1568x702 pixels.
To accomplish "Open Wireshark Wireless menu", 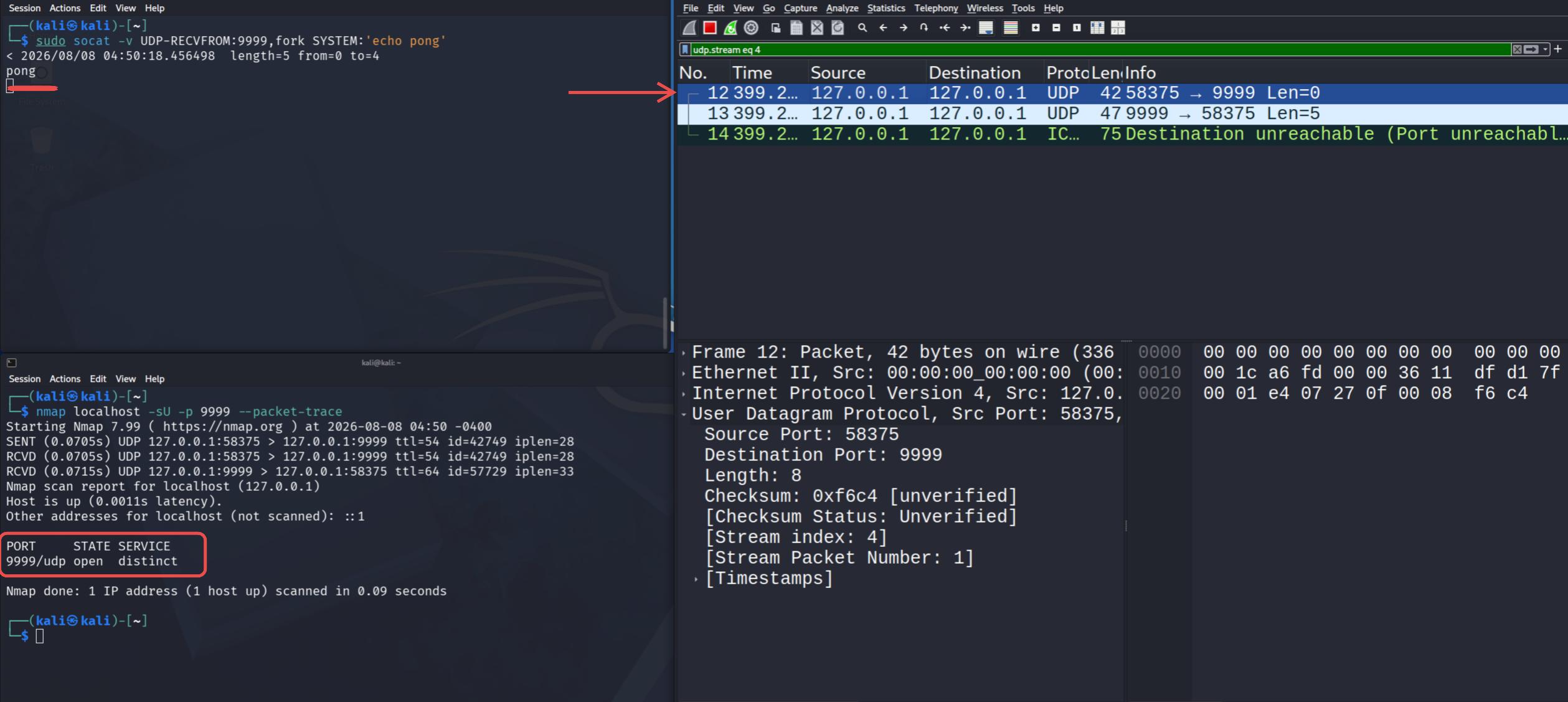I will [985, 8].
